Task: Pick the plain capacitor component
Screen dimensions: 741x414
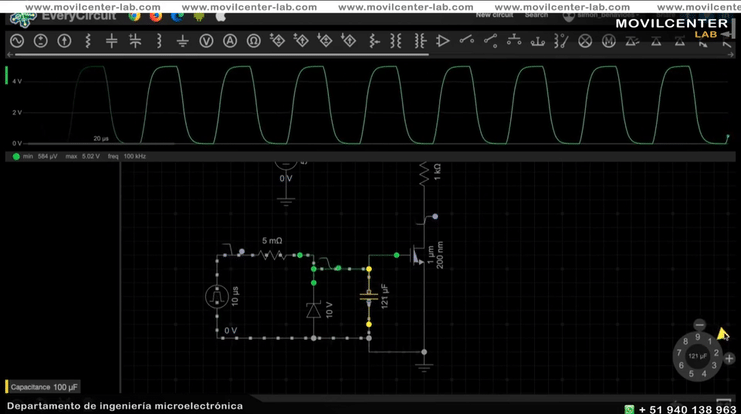Action: pos(112,41)
